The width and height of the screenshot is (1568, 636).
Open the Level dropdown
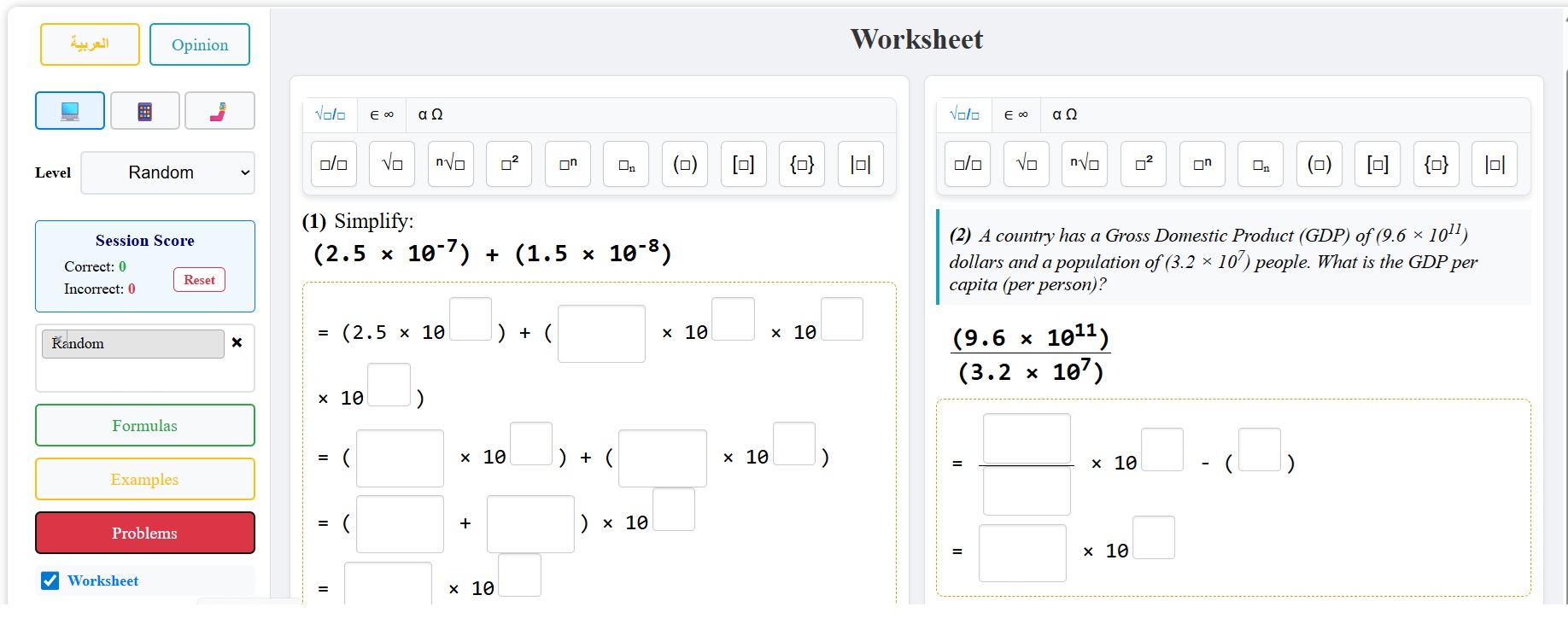168,172
